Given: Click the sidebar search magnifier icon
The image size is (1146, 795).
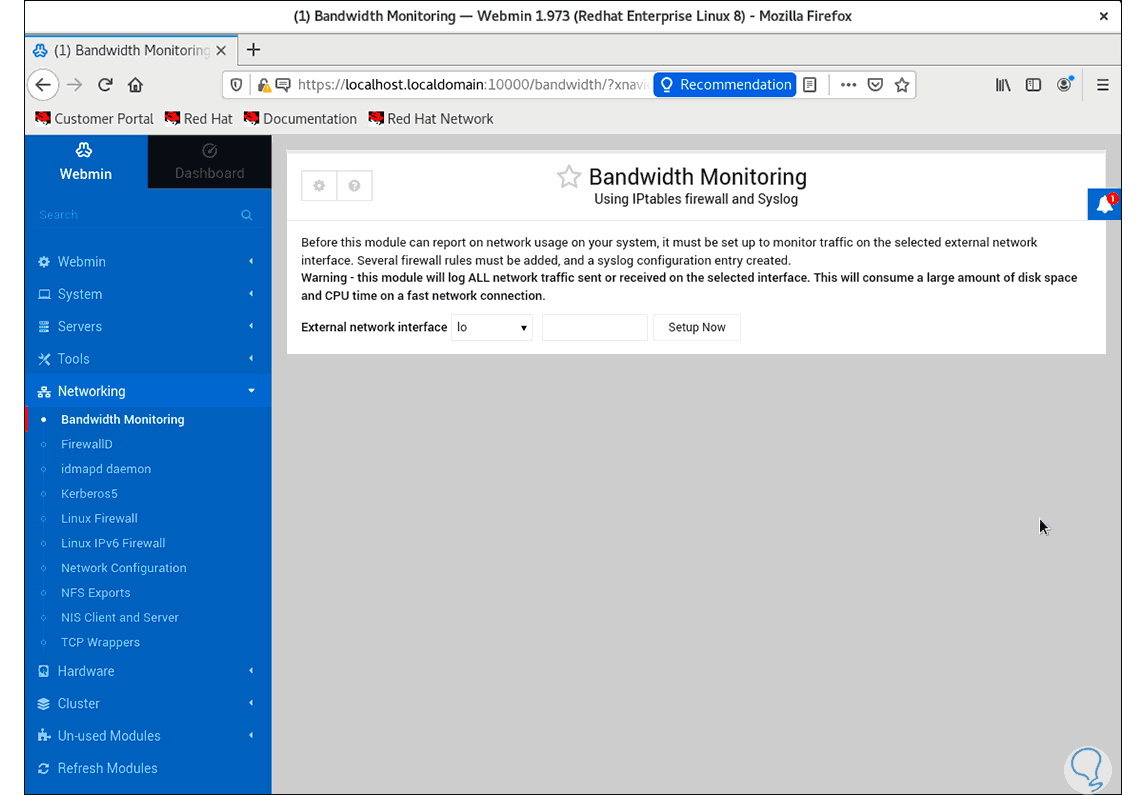Looking at the screenshot, I should coord(247,215).
